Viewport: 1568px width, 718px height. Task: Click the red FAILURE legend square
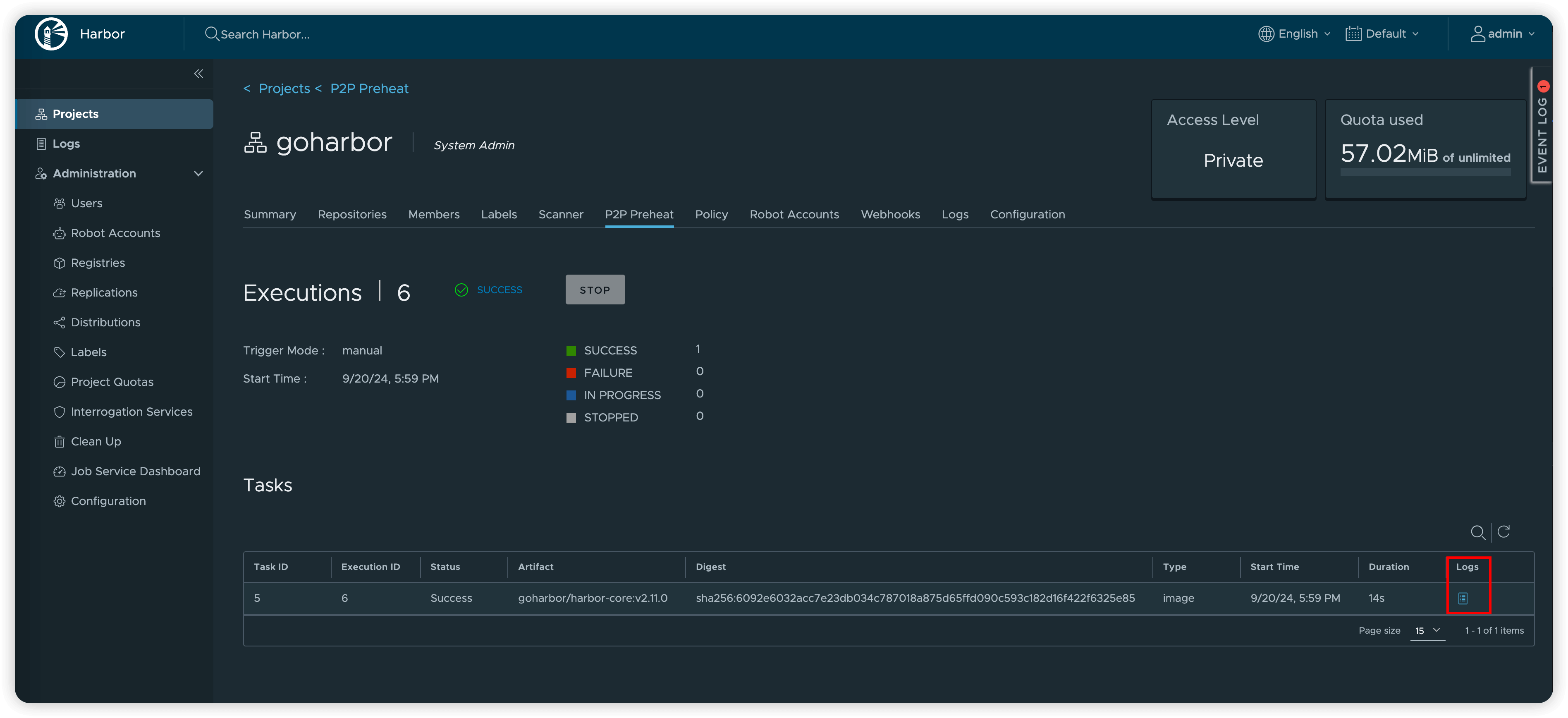[x=571, y=373]
